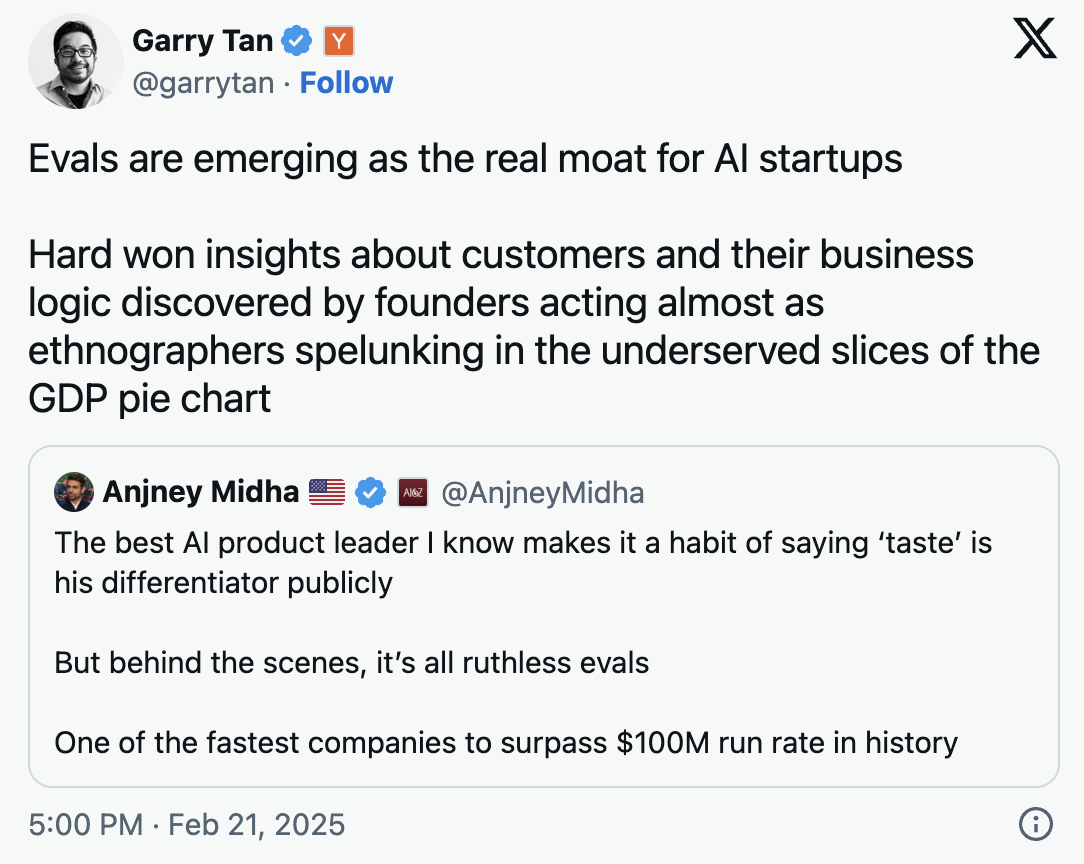
Task: Click the line mentioning $100M run rate
Action: pos(506,743)
